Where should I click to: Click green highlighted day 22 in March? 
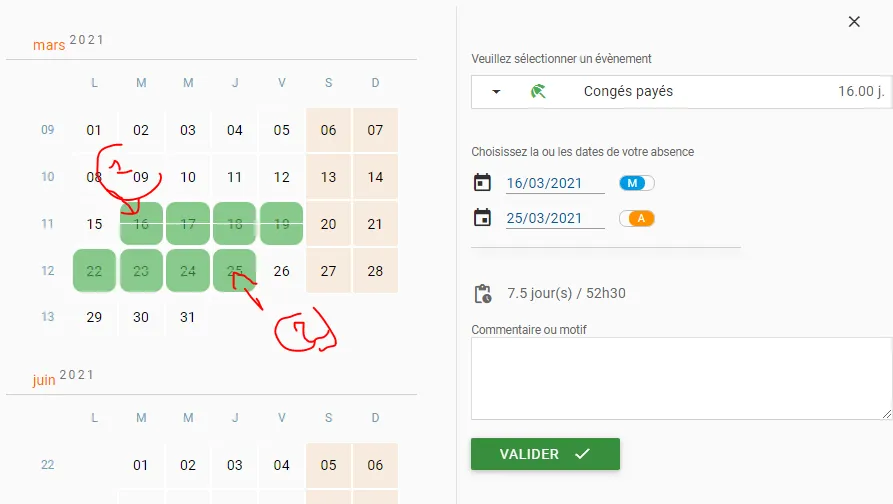95,271
